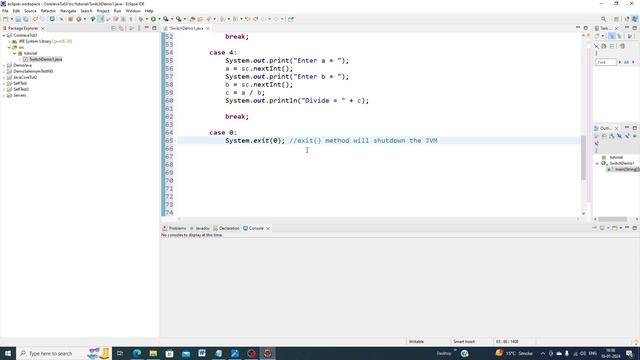Open the Source menu
Viewport: 640px width, 360px height.
coord(30,11)
